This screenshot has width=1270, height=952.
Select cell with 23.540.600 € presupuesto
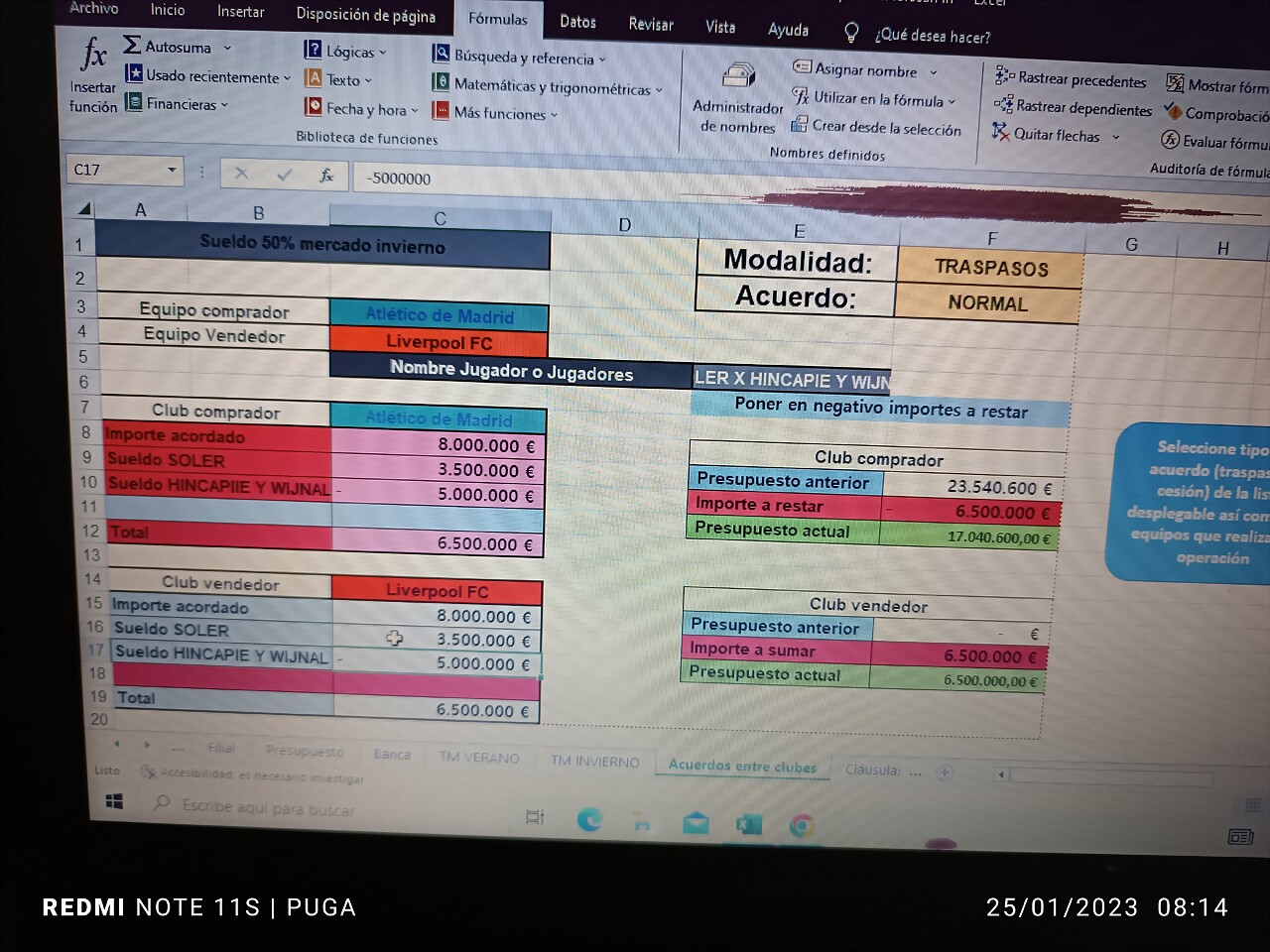pos(972,487)
